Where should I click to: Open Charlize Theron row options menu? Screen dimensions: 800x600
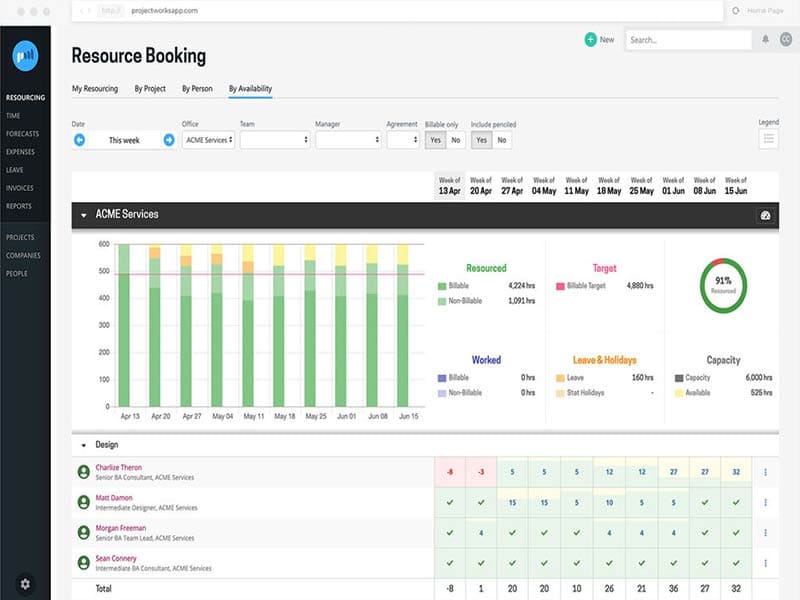[766, 472]
